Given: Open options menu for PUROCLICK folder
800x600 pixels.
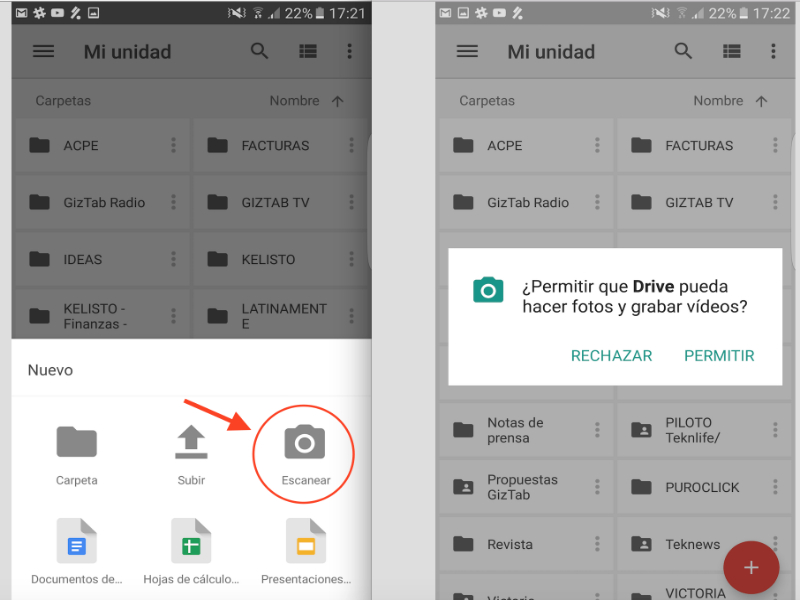Looking at the screenshot, I should coord(775,487).
